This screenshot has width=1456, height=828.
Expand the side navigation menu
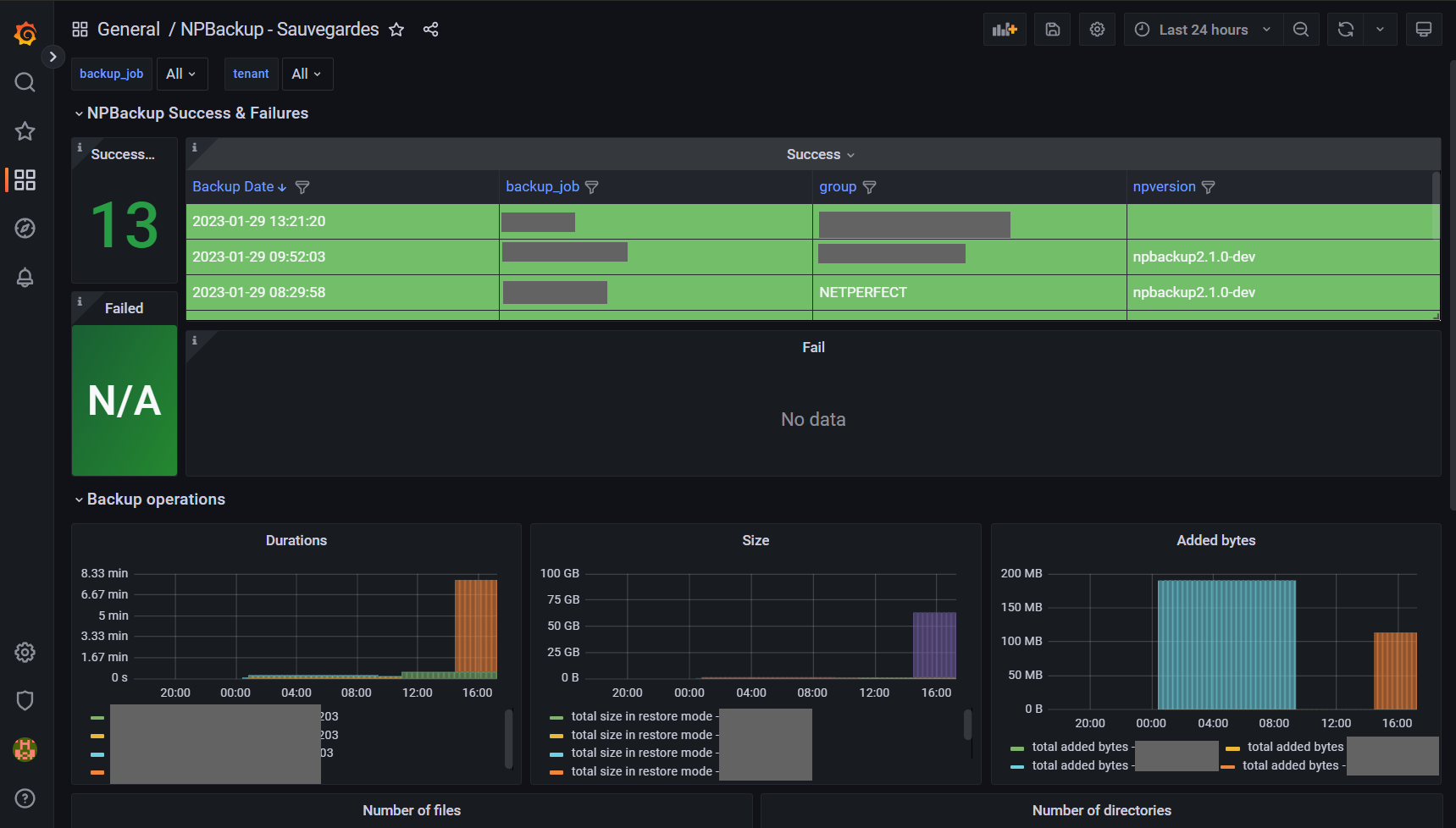[x=53, y=57]
